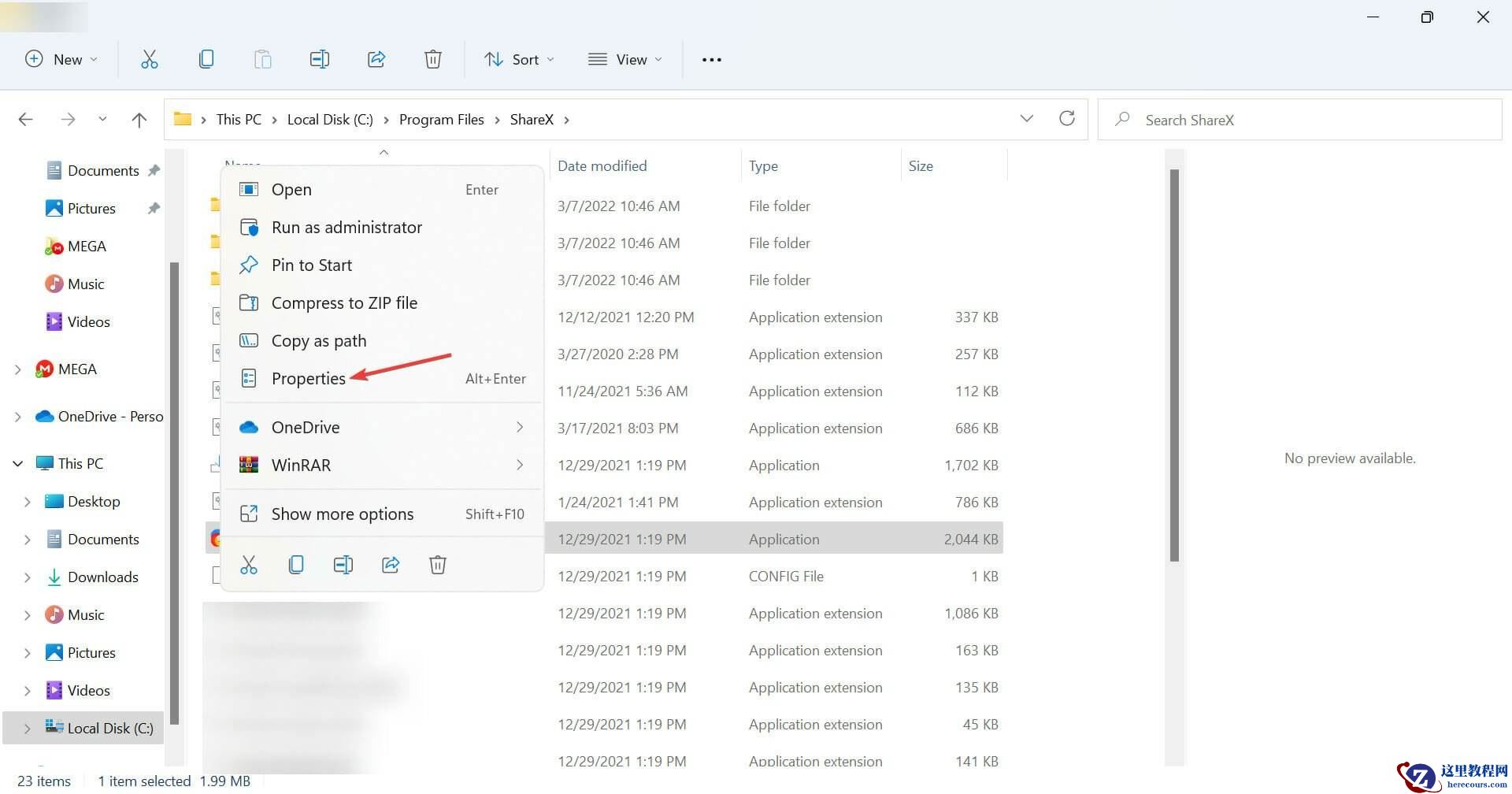Open the View dropdown menu
The width and height of the screenshot is (1512, 794).
coord(625,59)
